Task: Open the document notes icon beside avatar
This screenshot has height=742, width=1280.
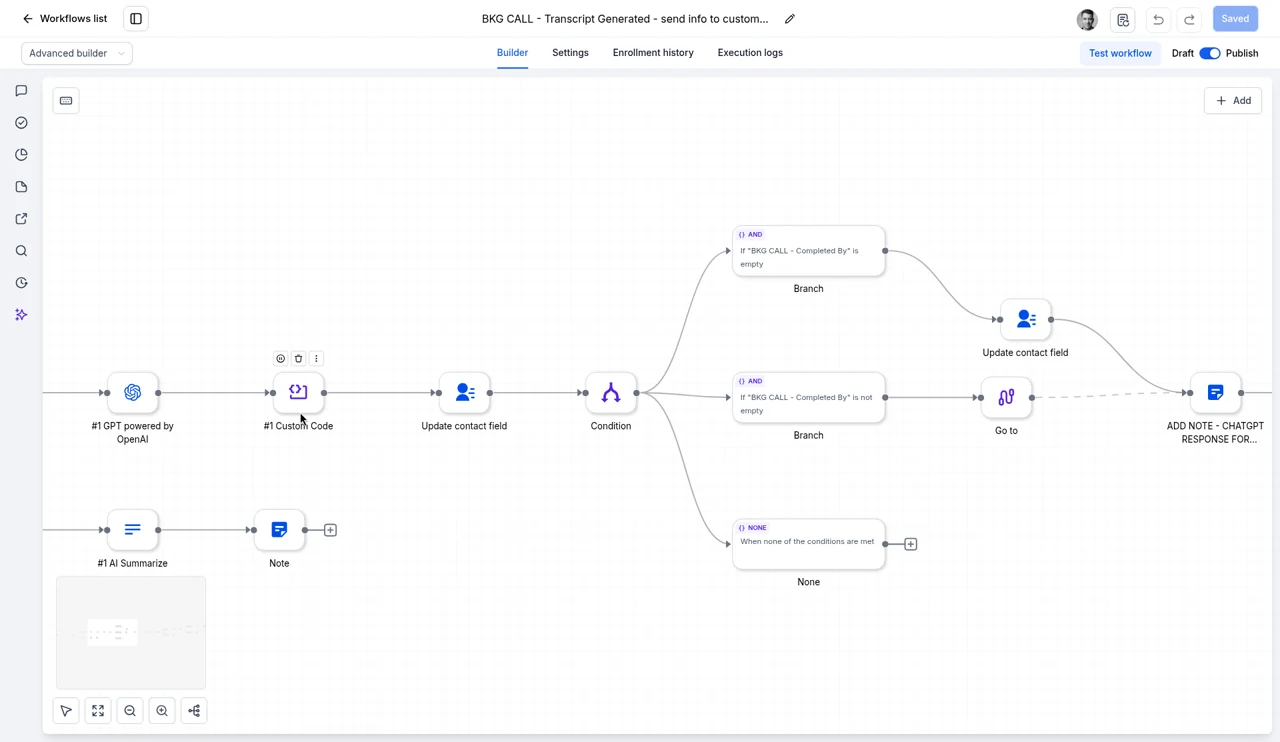Action: pos(1123,19)
